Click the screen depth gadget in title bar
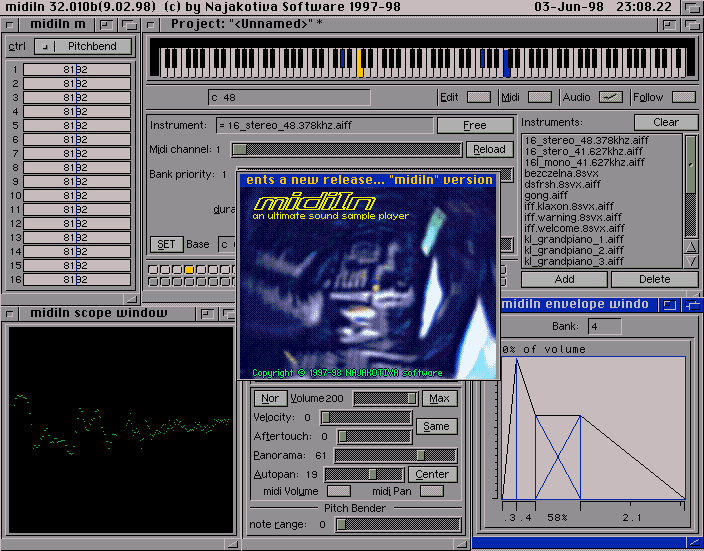704x551 pixels. coord(692,7)
